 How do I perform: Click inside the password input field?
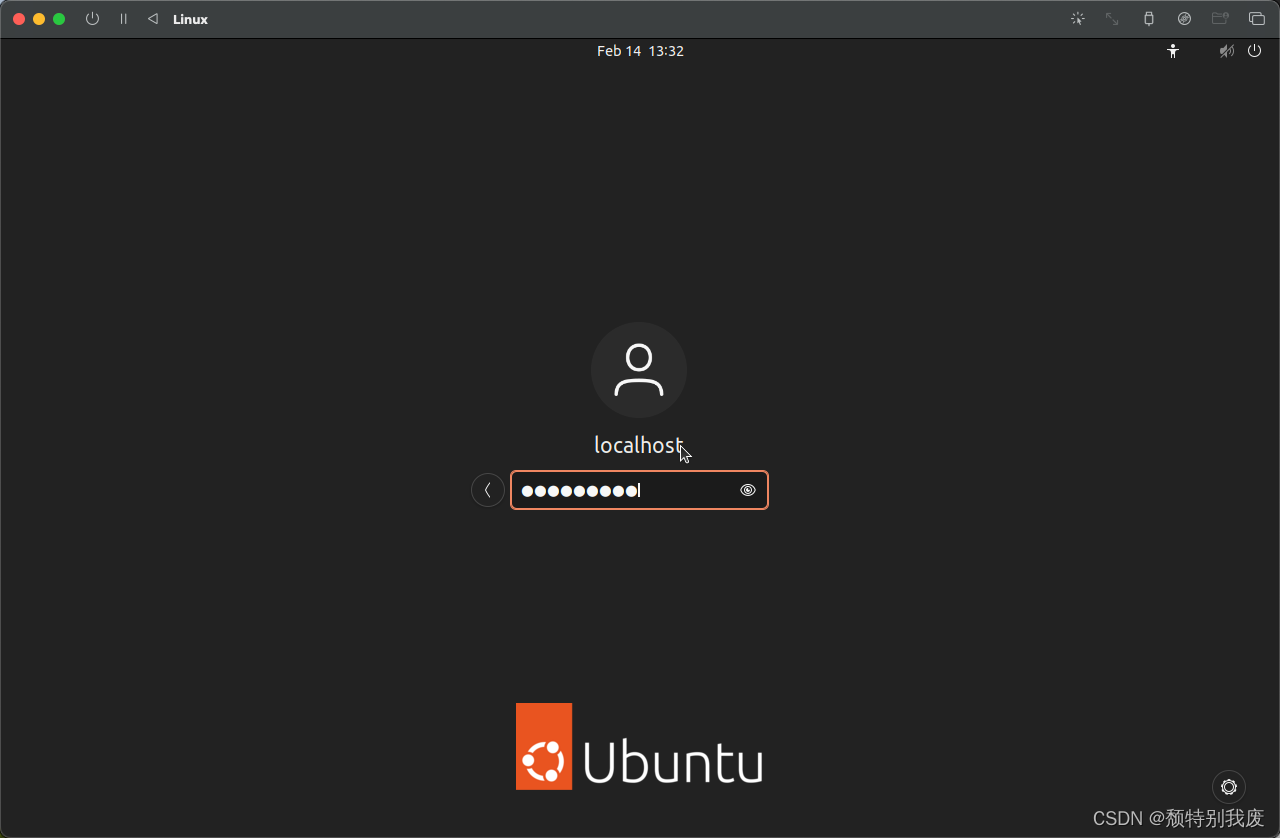click(x=639, y=490)
